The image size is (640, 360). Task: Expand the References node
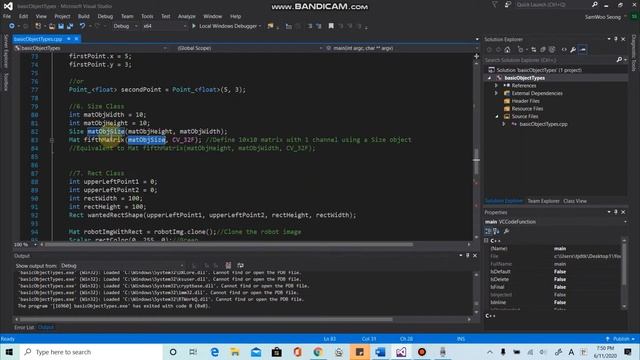click(496, 86)
